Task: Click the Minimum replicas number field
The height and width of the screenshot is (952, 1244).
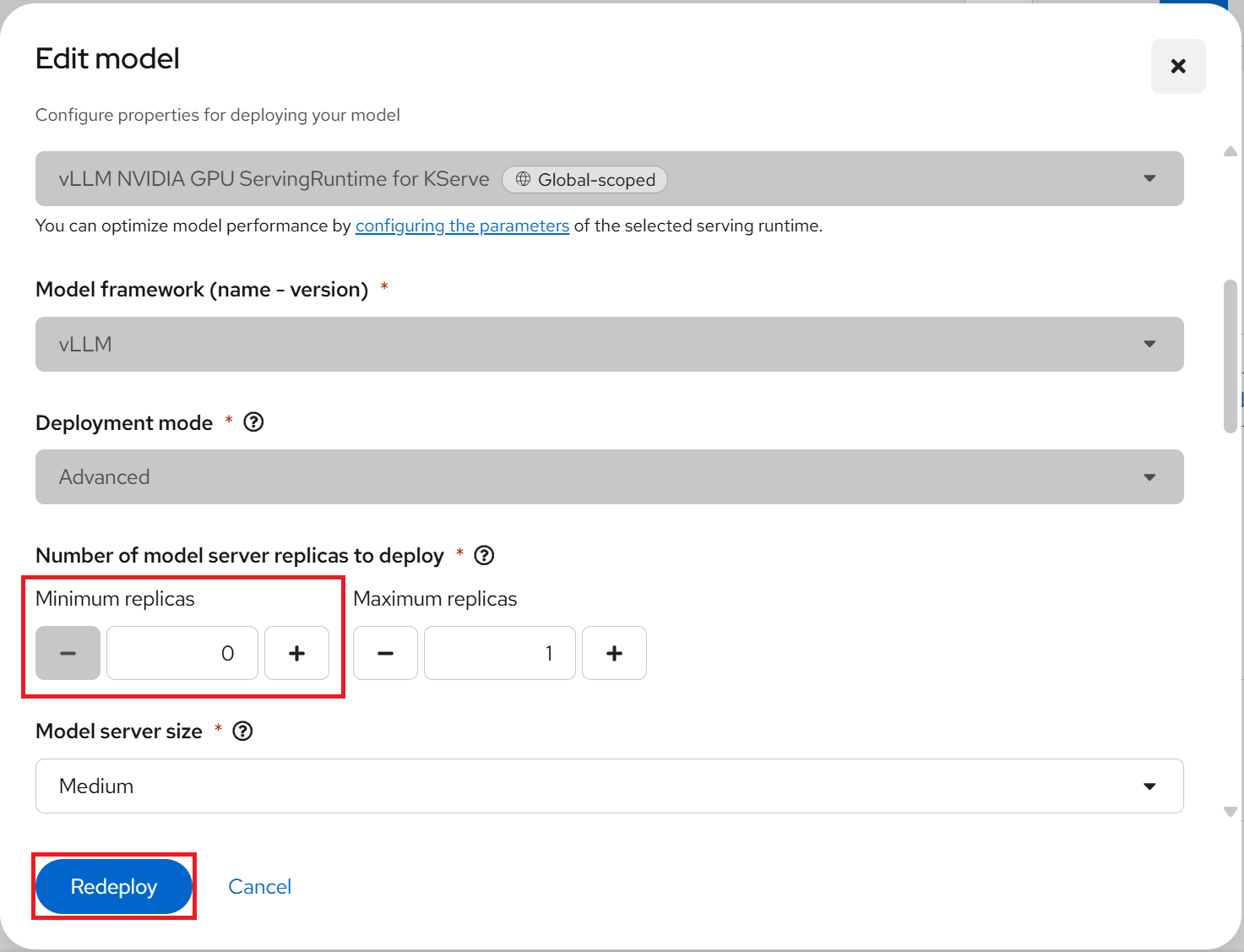Action: pos(182,653)
